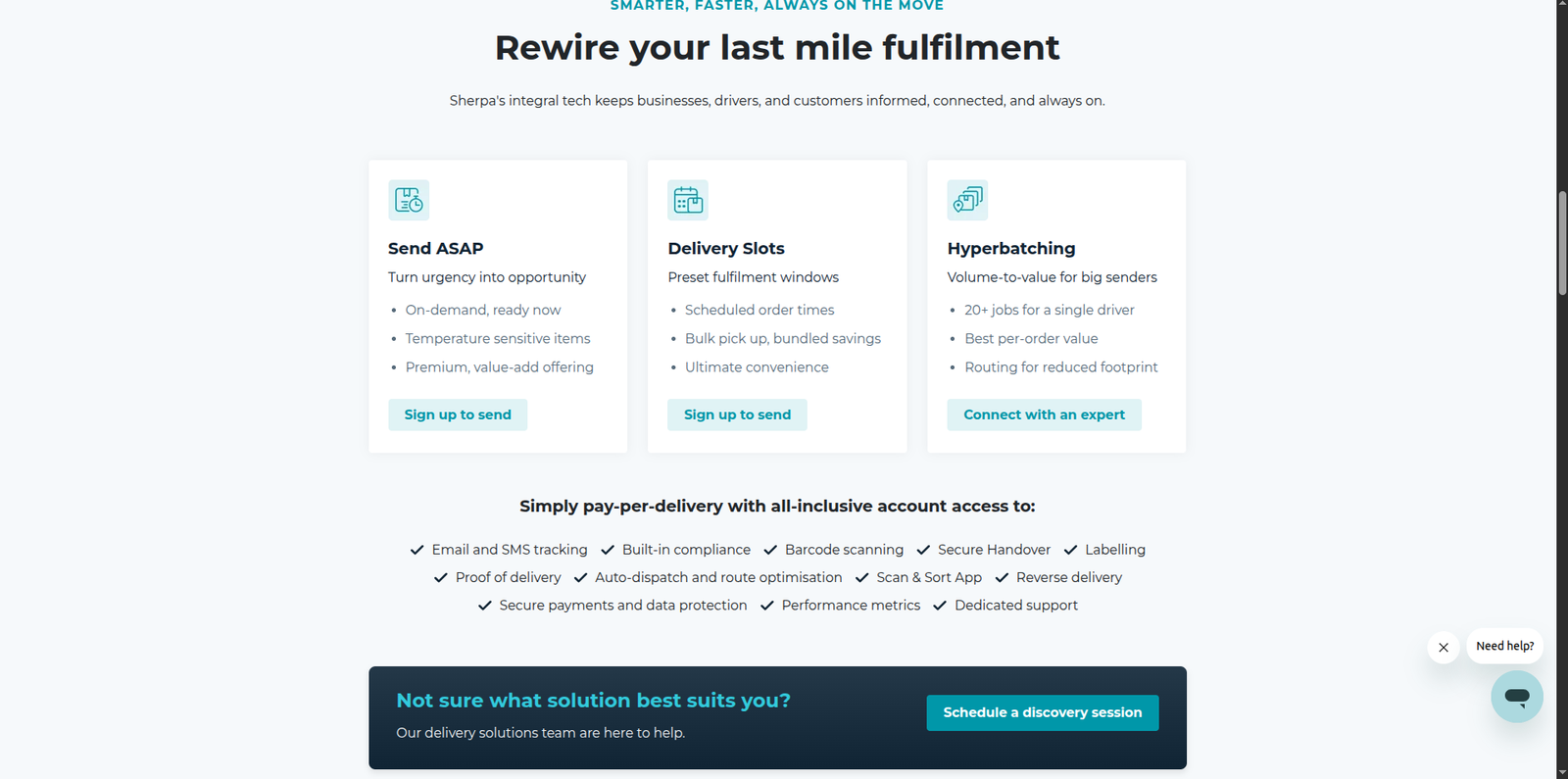Open the chat widget bubble icon
The width and height of the screenshot is (1568, 779).
(1516, 697)
